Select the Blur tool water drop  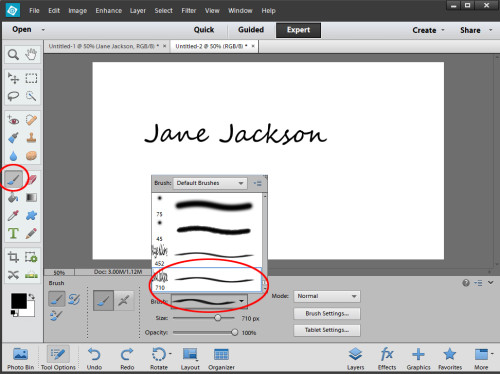click(x=13, y=156)
